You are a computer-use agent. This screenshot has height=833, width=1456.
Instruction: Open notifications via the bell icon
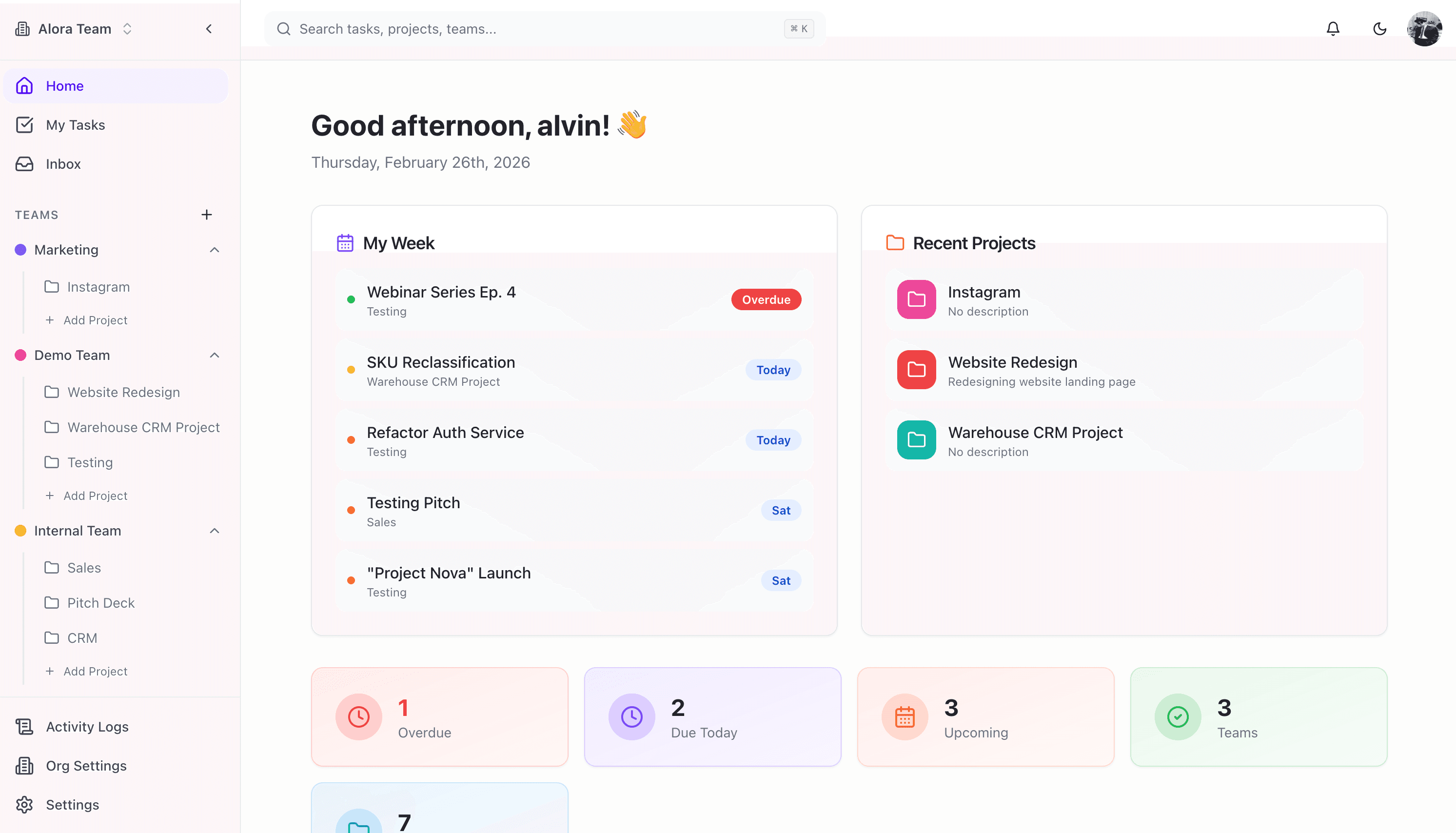click(x=1333, y=28)
